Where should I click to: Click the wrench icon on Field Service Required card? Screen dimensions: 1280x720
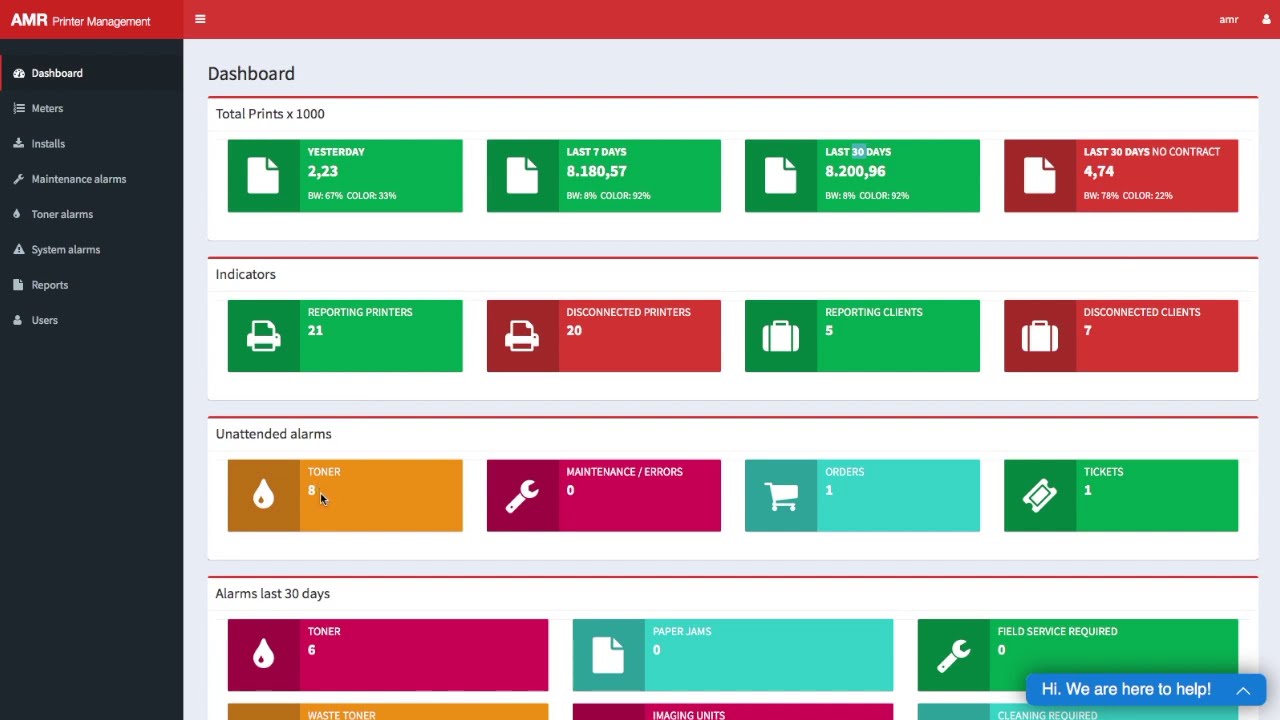[x=954, y=656]
